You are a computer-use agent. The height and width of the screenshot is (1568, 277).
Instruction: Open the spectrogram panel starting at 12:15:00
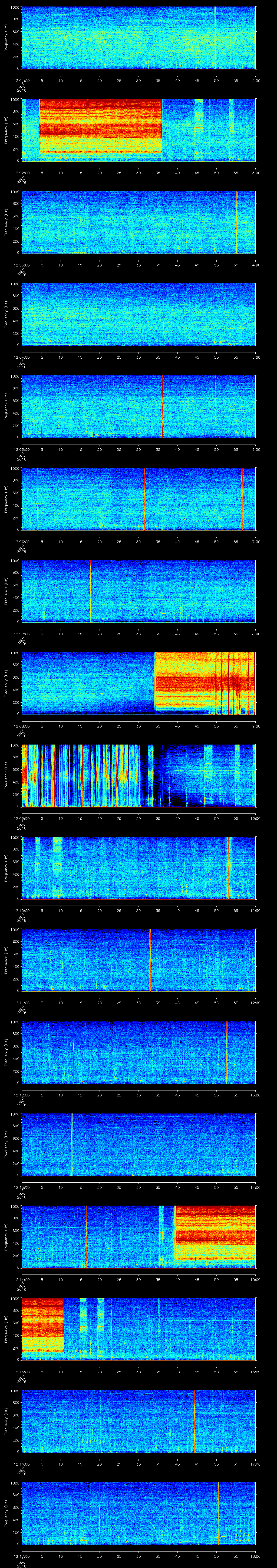click(138, 1329)
